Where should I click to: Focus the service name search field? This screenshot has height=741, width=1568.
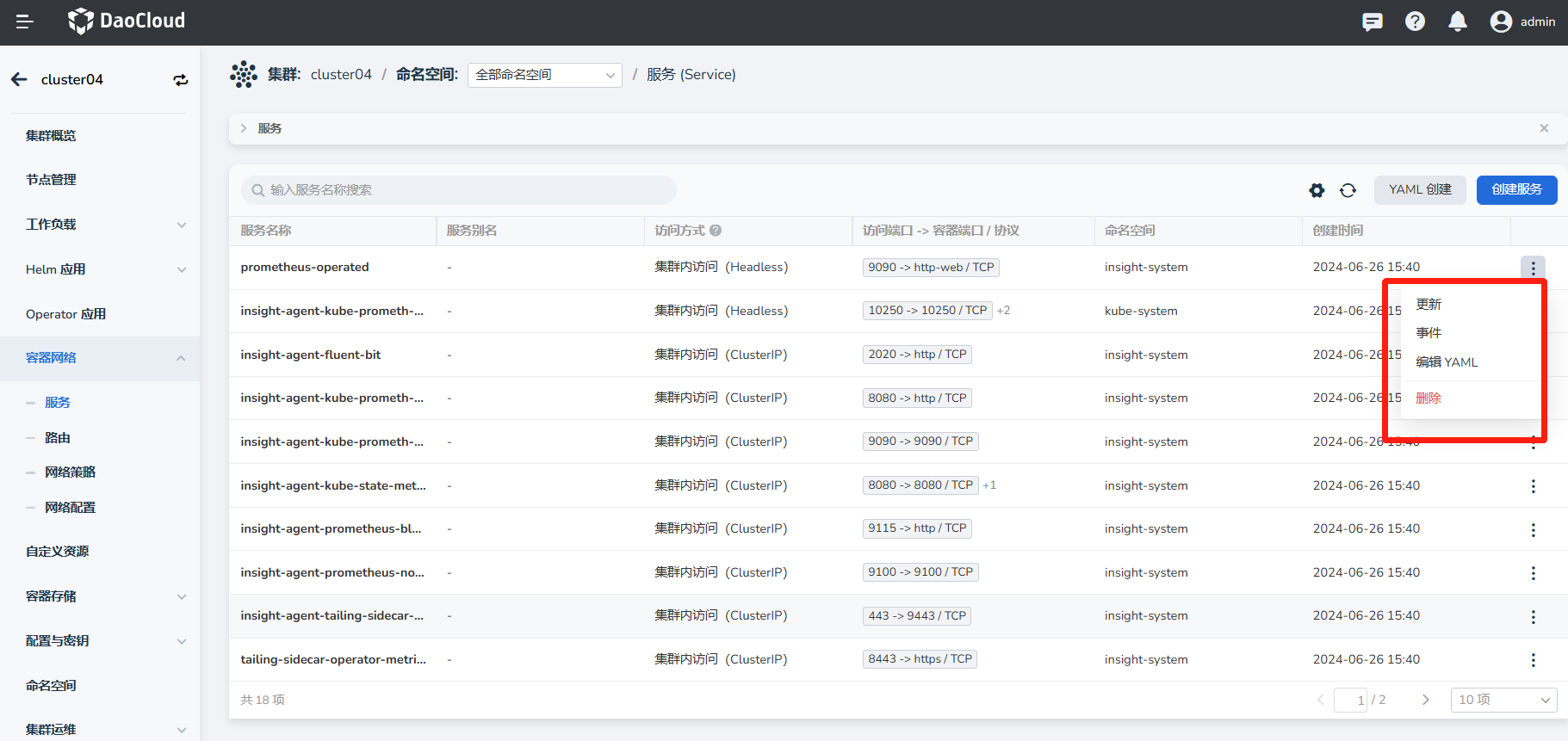point(461,190)
